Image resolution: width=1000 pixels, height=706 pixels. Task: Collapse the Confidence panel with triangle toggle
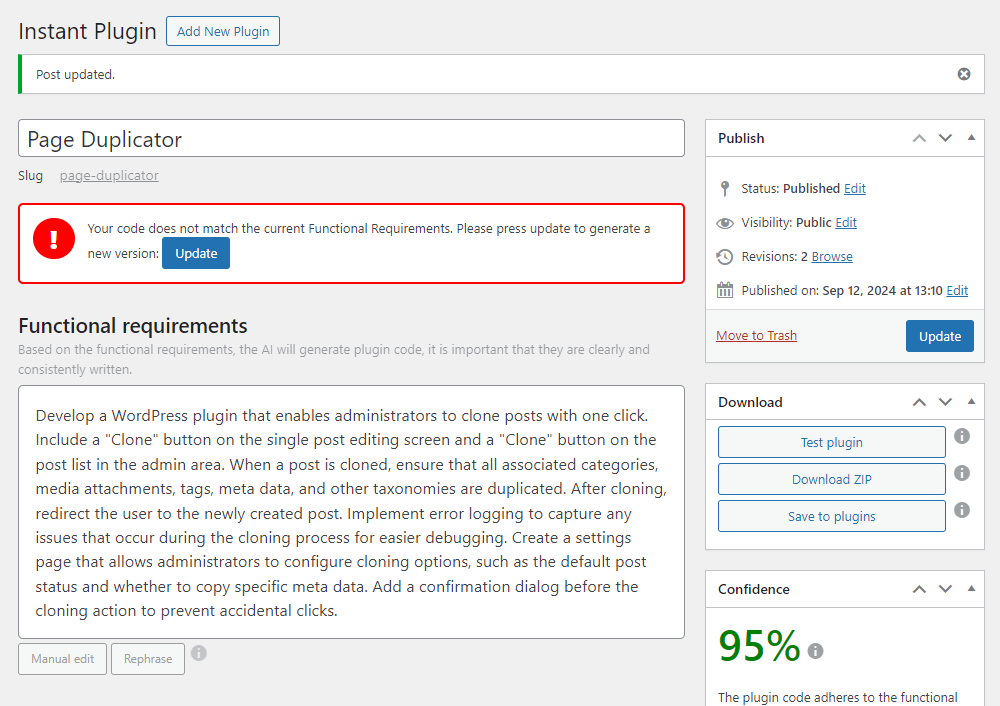971,589
